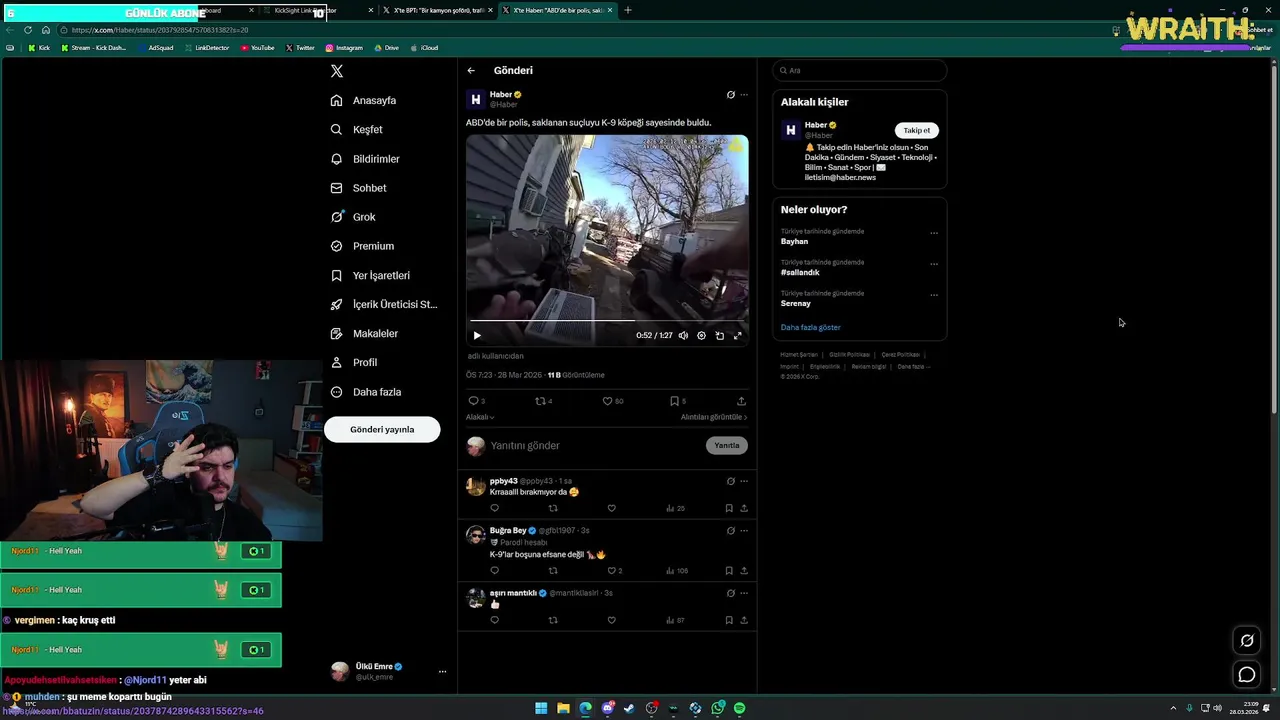
Task: Open WhatsApp from the taskbar
Action: tap(718, 708)
